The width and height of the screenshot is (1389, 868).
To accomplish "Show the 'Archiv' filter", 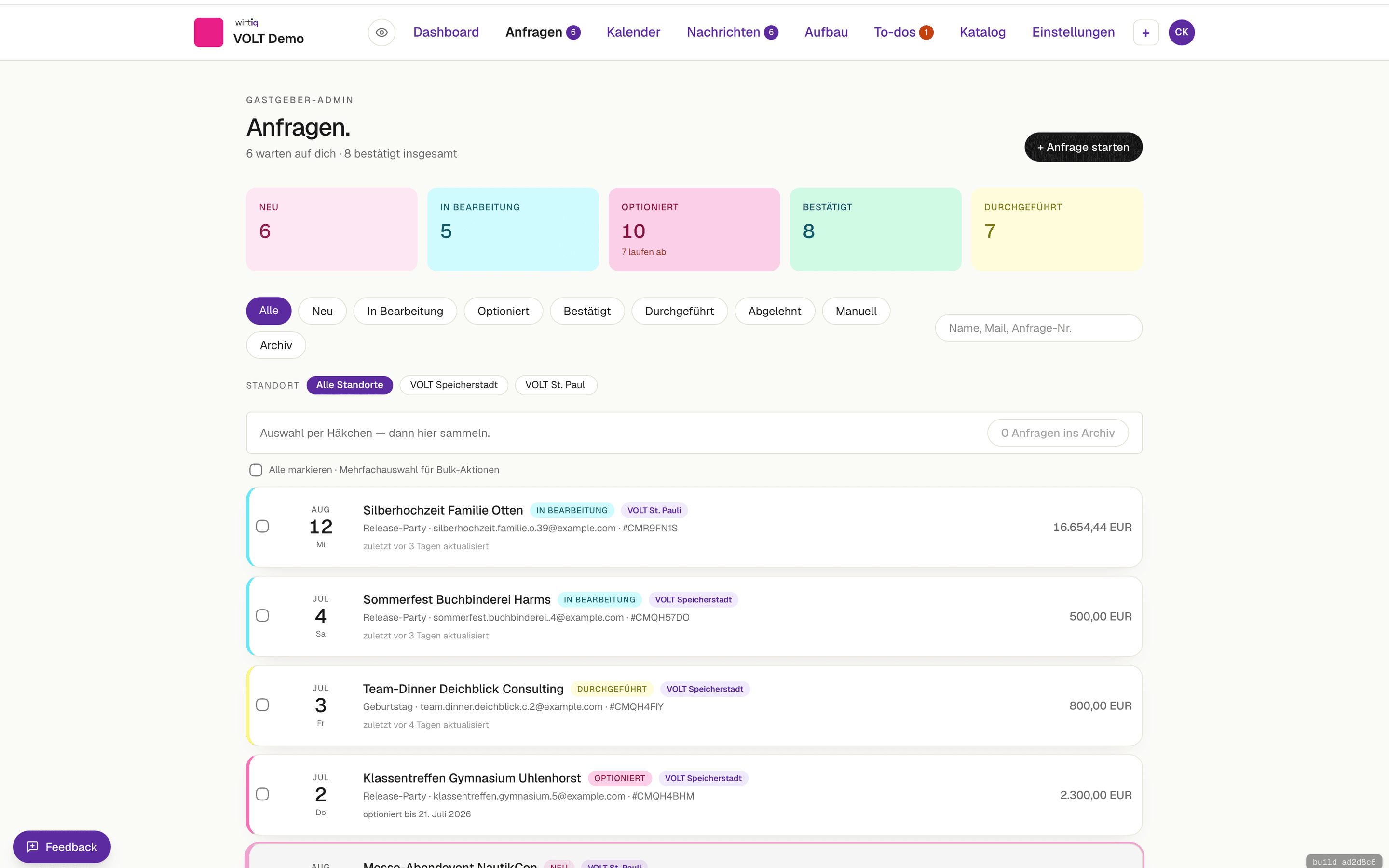I will point(276,345).
